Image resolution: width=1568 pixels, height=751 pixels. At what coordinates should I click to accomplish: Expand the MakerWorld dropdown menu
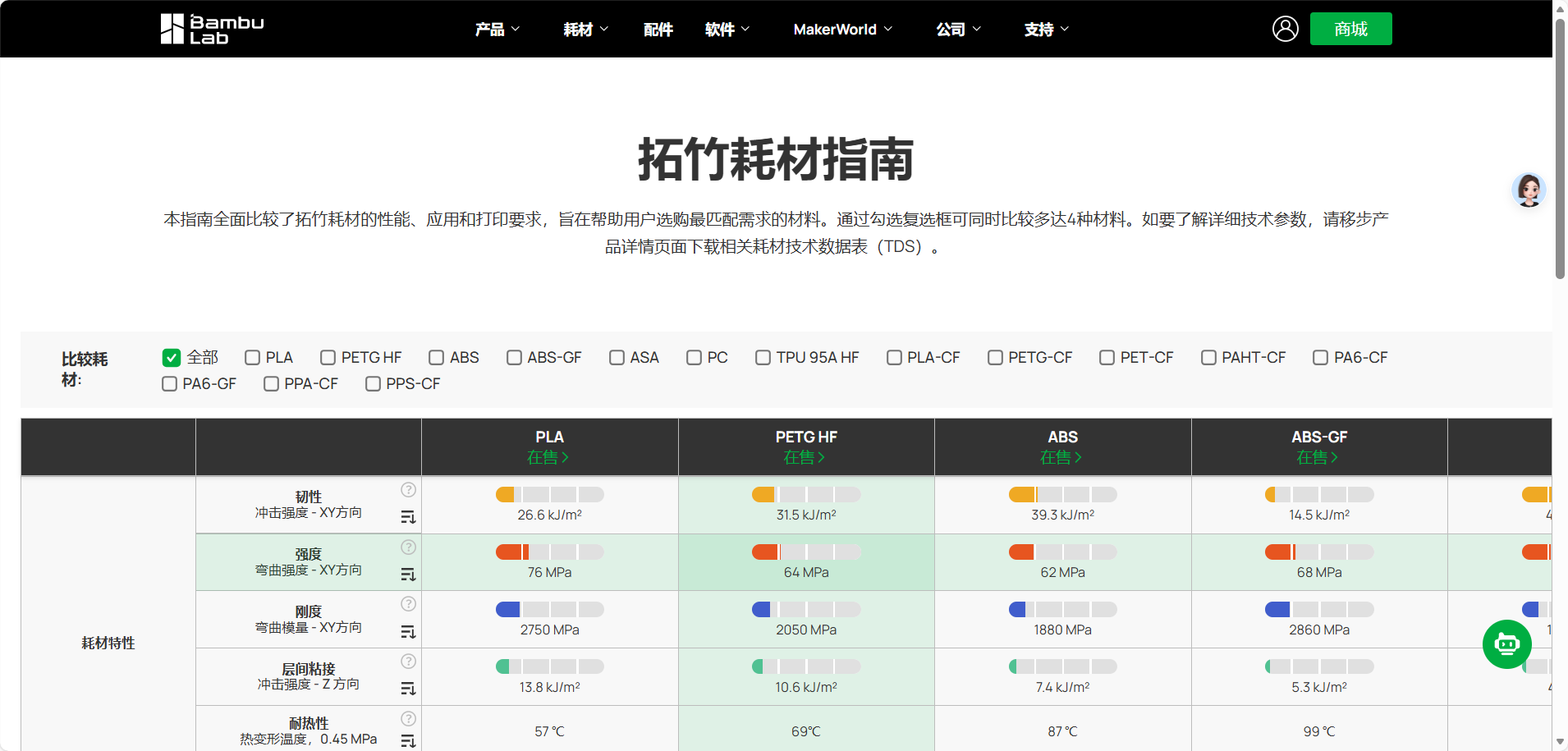coord(842,30)
